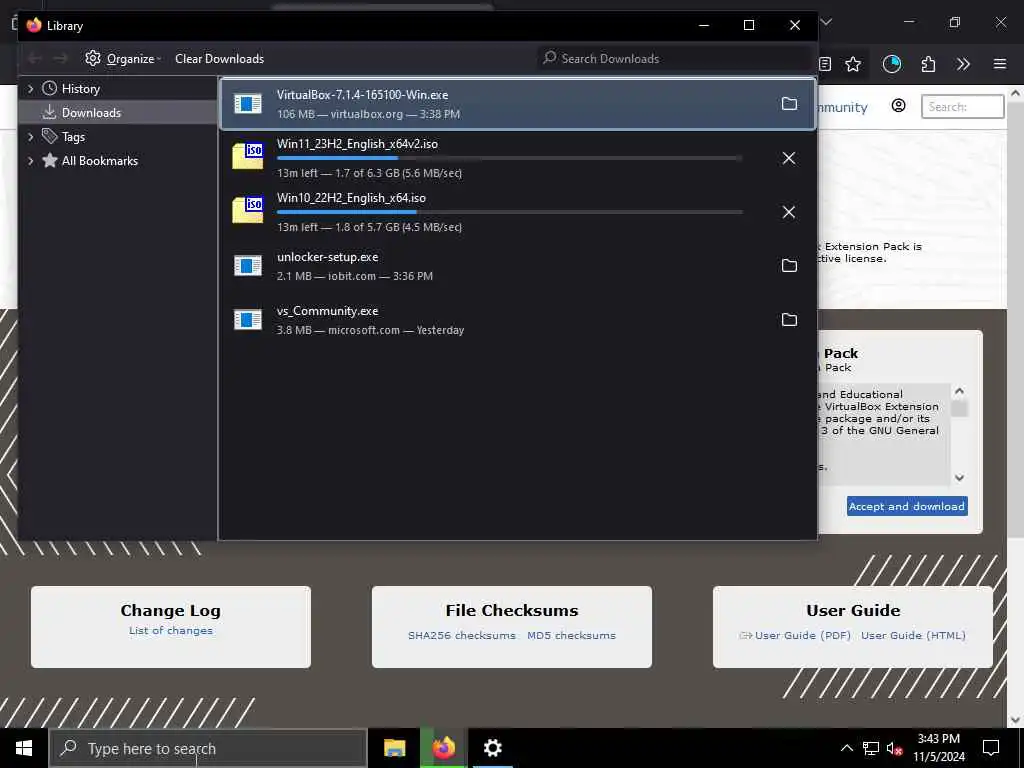Open folder containing vs_Community.exe
The image size is (1024, 768).
pyautogui.click(x=789, y=320)
